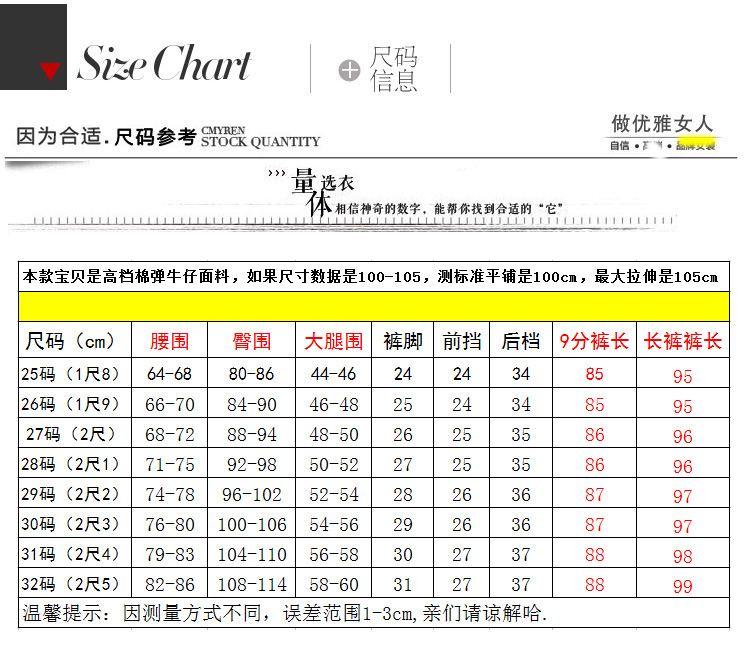Click 裤脚 value 31 in 32码 row
Viewport: 750px width, 667px height.
(403, 585)
